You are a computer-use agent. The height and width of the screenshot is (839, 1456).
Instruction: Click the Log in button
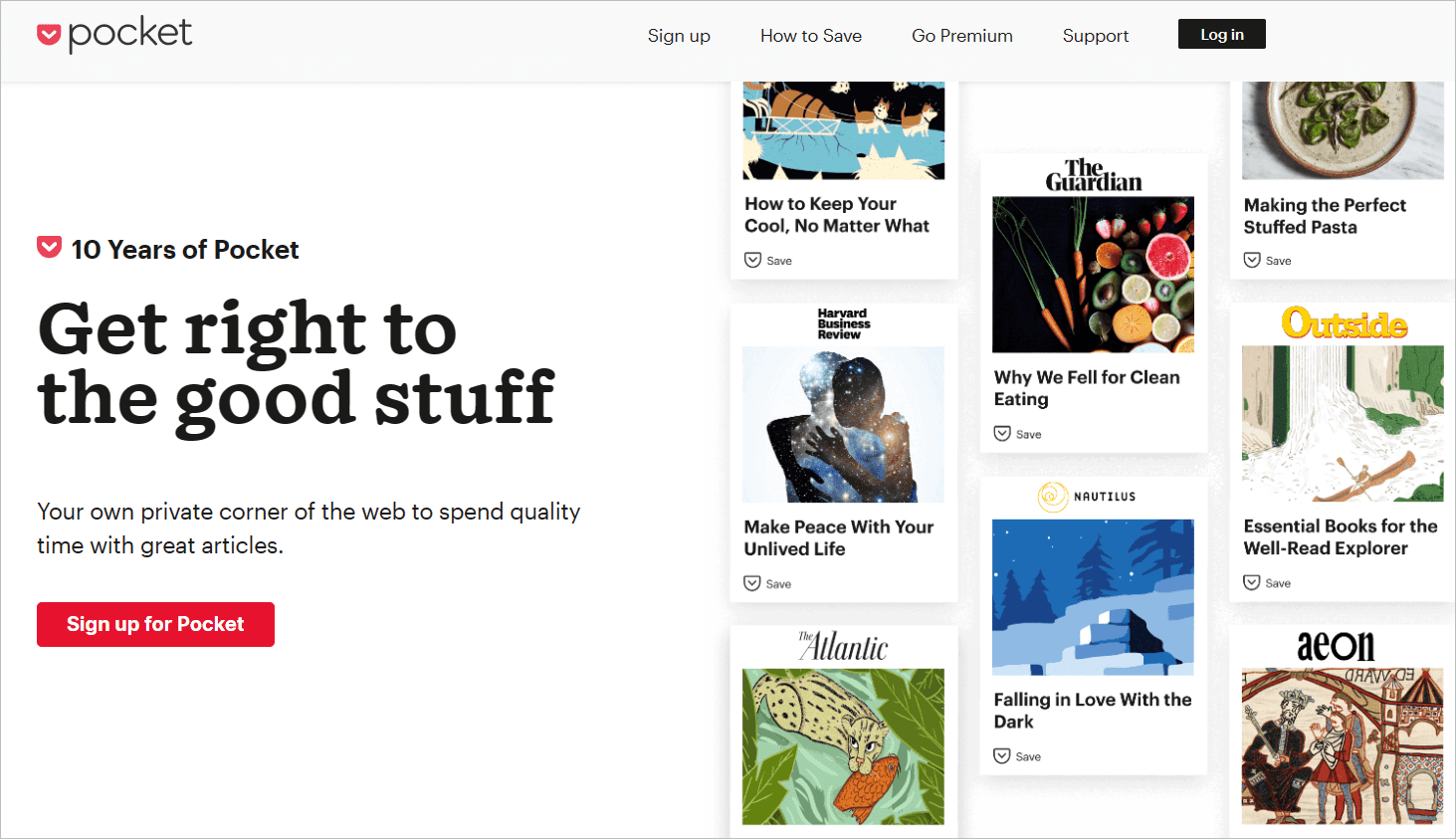coord(1222,34)
